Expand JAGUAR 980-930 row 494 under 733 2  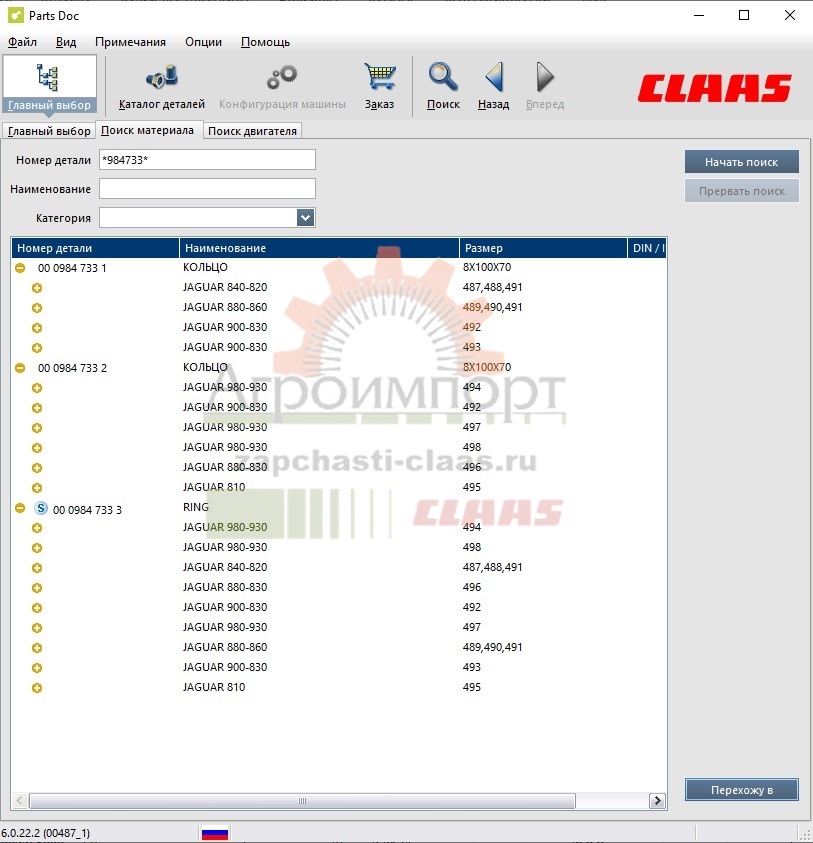[37, 388]
